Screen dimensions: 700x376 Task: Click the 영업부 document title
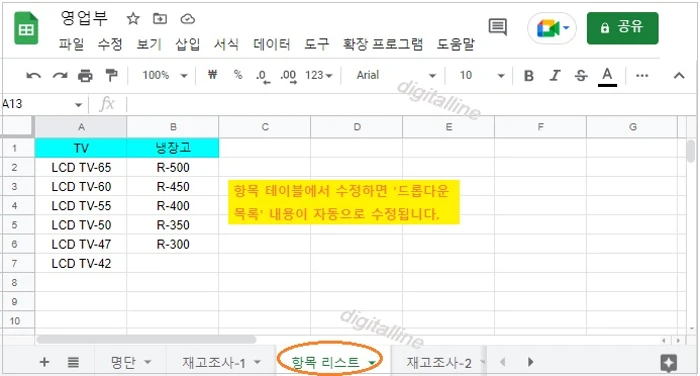click(x=84, y=18)
